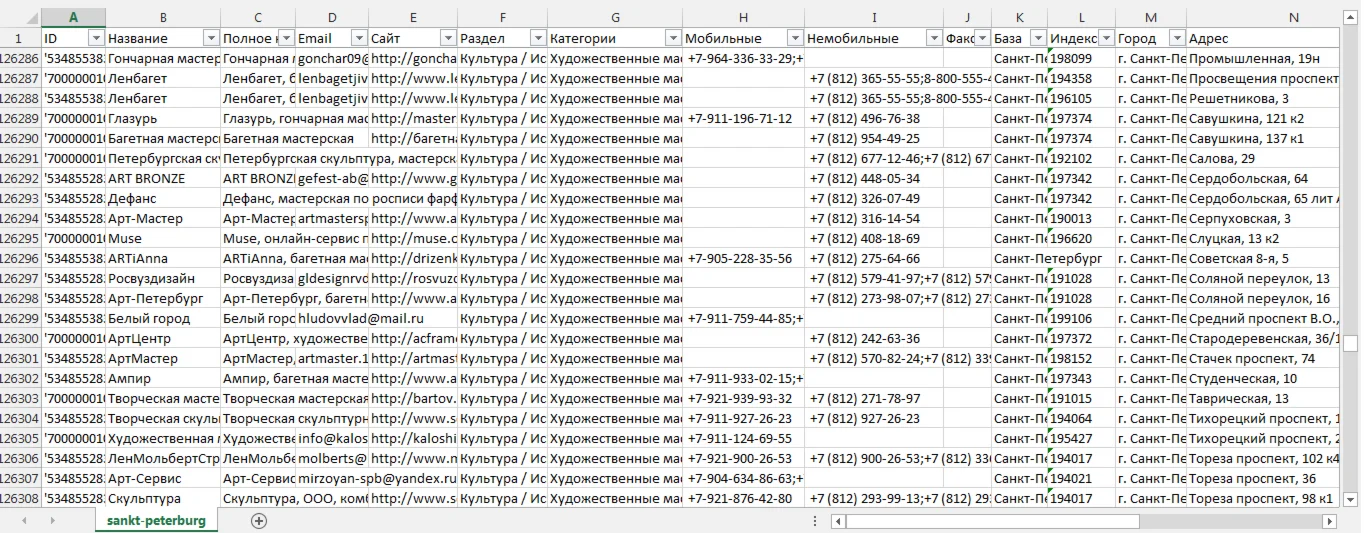This screenshot has width=1366, height=533.
Task: Click the vertical scrollbar thumb
Action: tap(1350, 343)
